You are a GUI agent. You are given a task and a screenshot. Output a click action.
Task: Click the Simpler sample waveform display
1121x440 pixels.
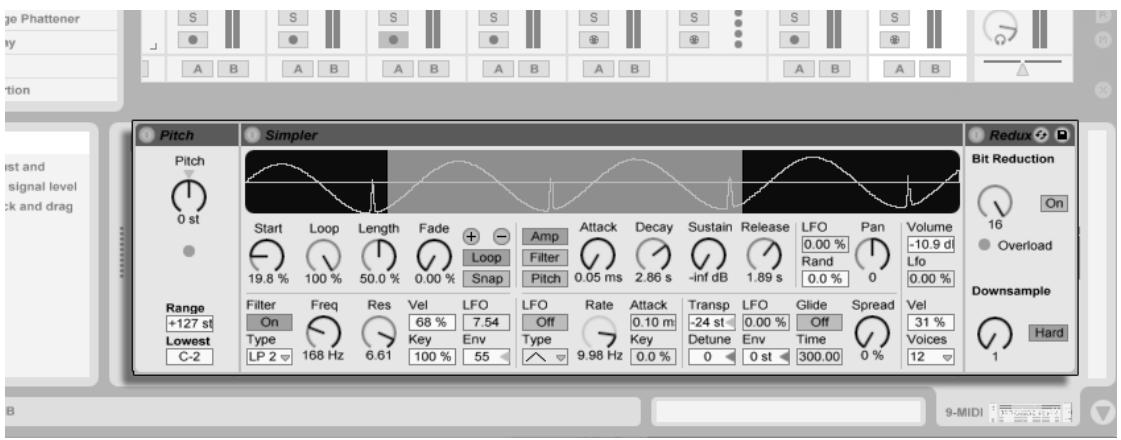602,181
